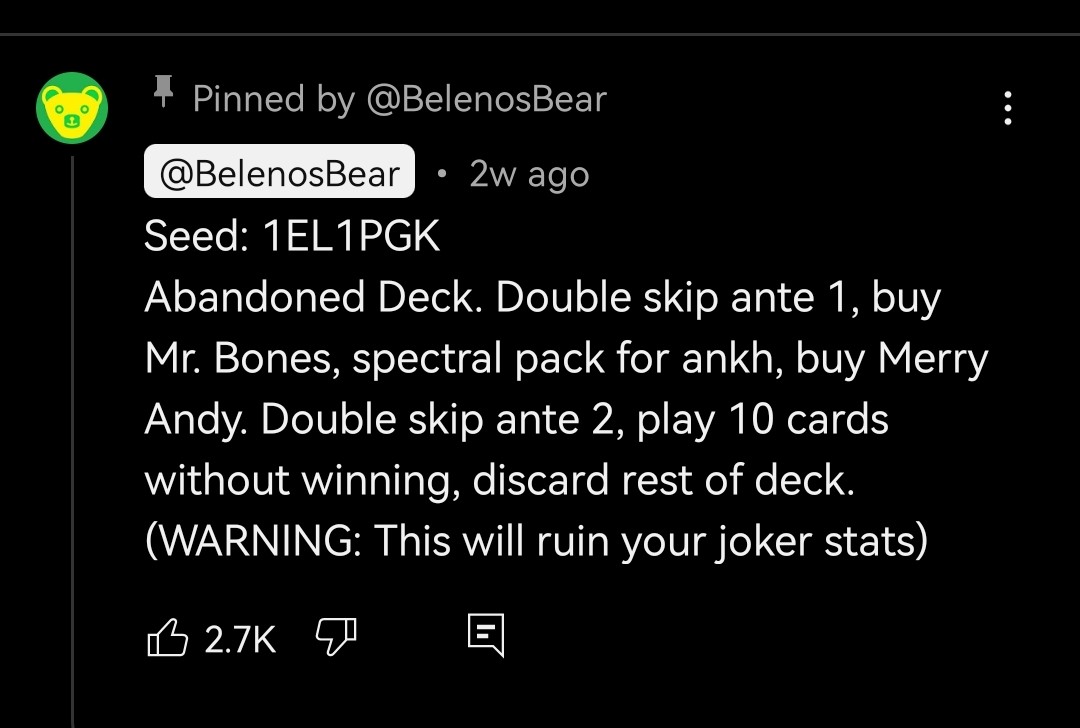Select the Pinned by @BelenosBear label

[x=400, y=98]
